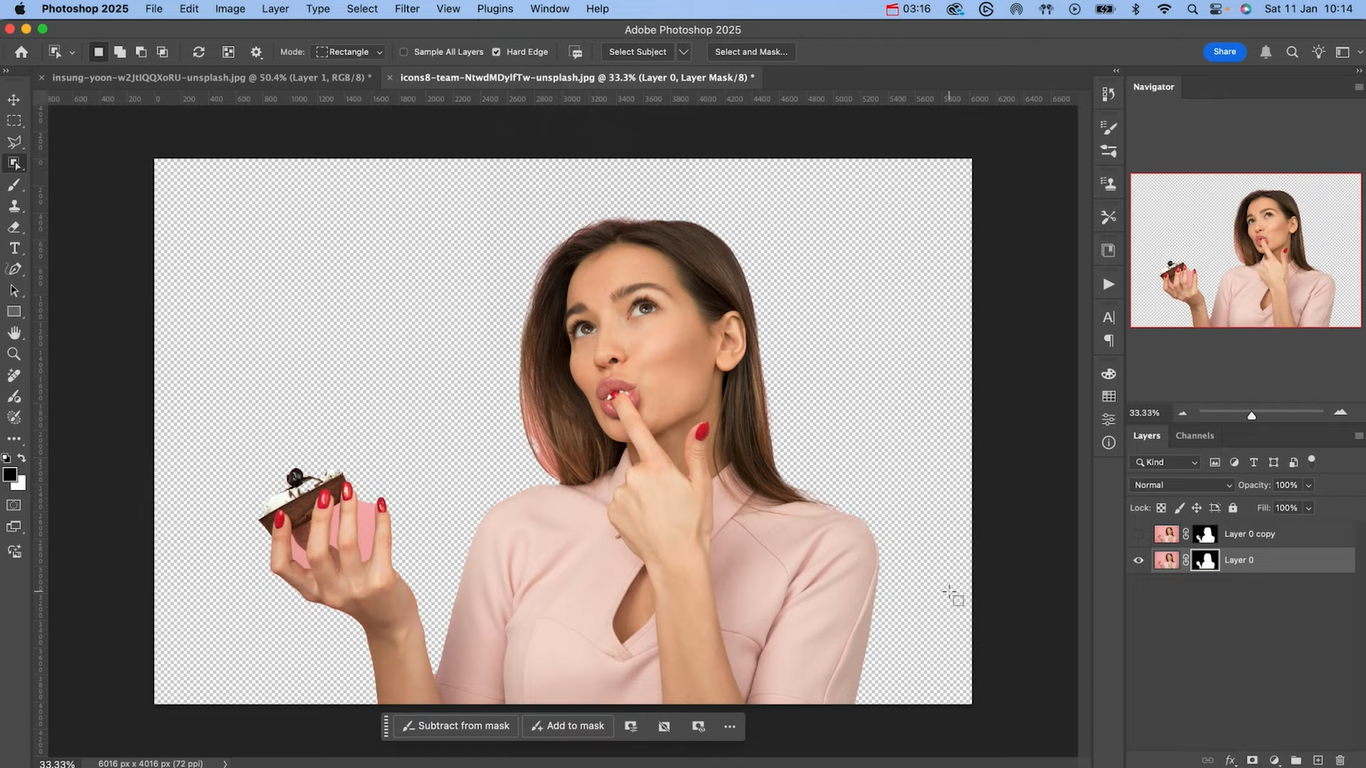Image resolution: width=1366 pixels, height=768 pixels.
Task: Click the image thumbnail in the Navigator panel
Action: [1245, 250]
